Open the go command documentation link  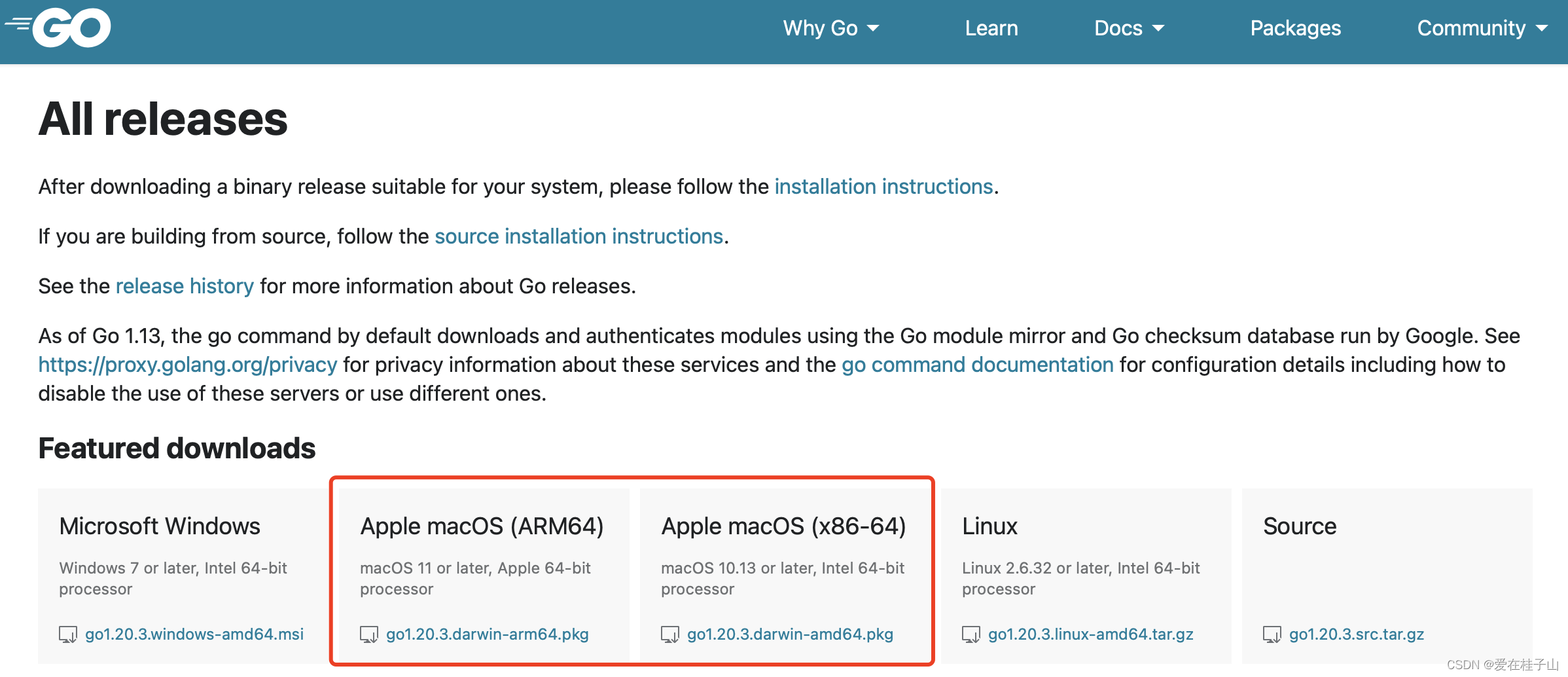(978, 365)
